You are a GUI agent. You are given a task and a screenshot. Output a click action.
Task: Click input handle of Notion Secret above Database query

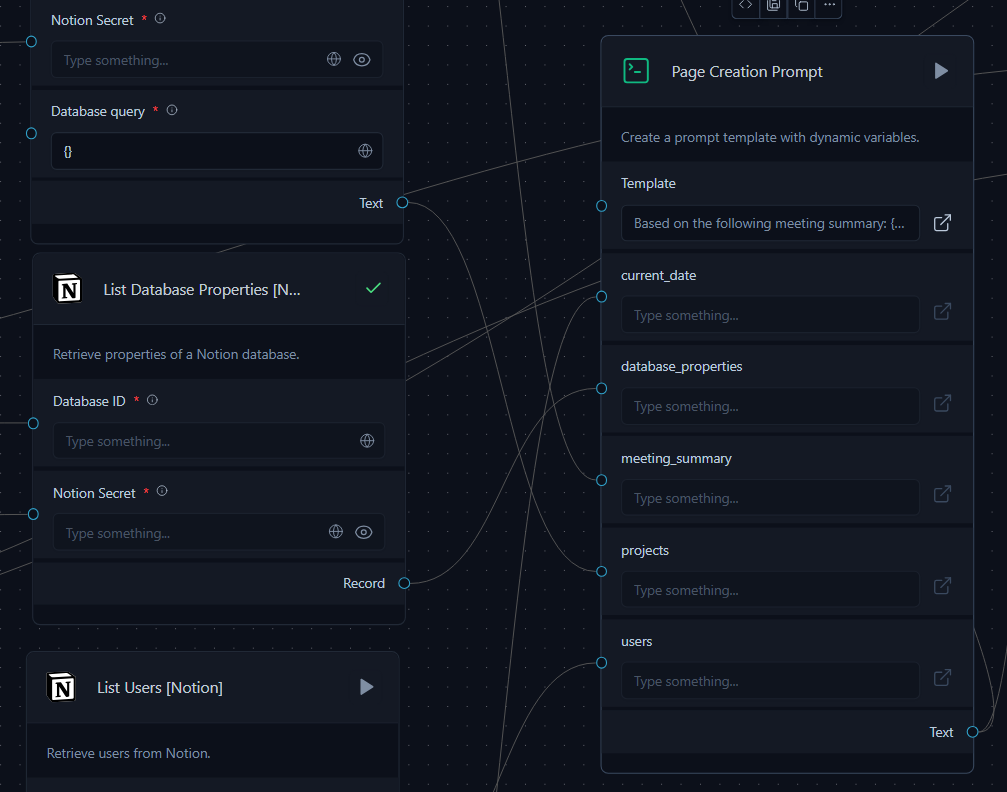coord(31,42)
